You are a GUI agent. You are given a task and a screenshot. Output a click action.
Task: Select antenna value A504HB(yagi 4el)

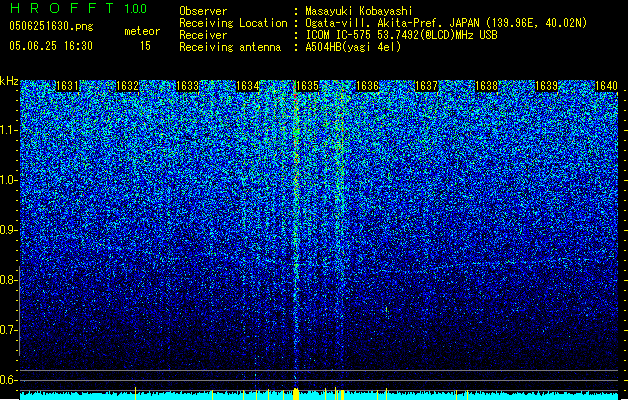tap(353, 47)
